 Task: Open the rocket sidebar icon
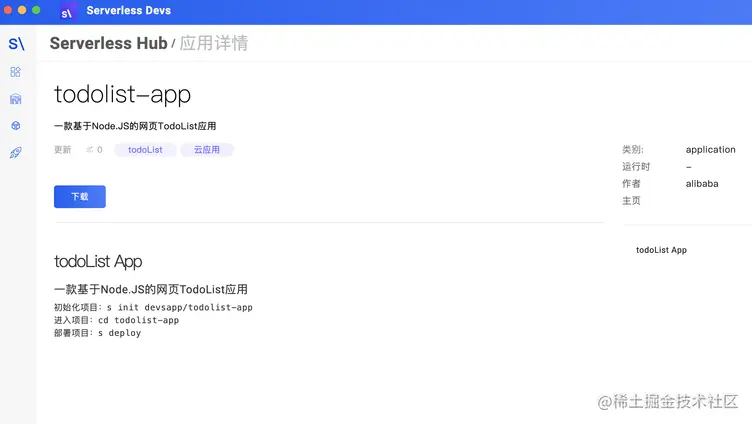pyautogui.click(x=15, y=153)
